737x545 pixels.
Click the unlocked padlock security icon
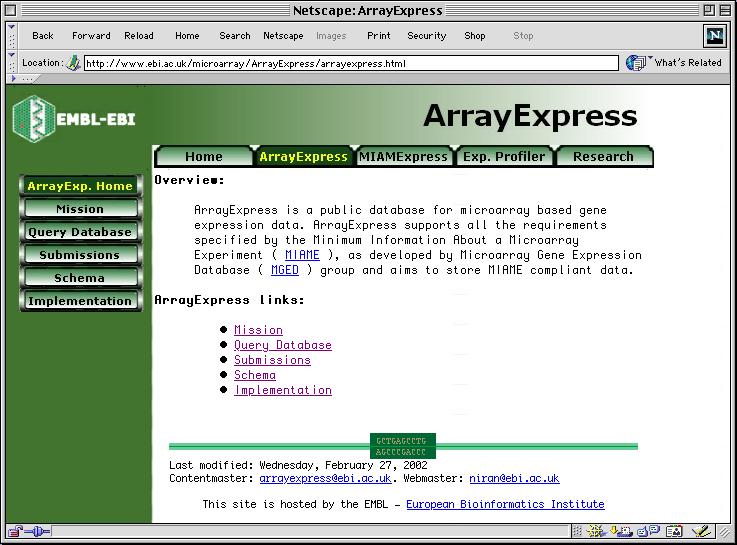click(x=15, y=531)
